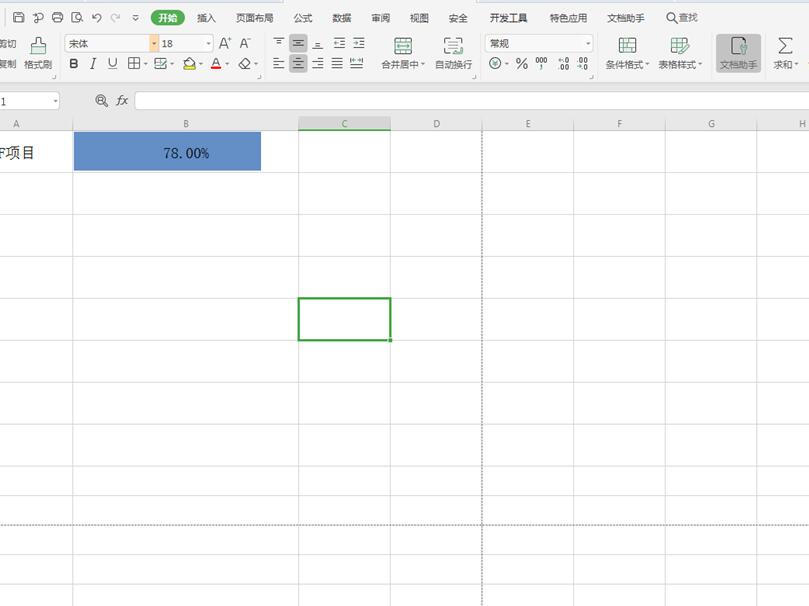Open the number format (常规) dropdown

pyautogui.click(x=588, y=43)
